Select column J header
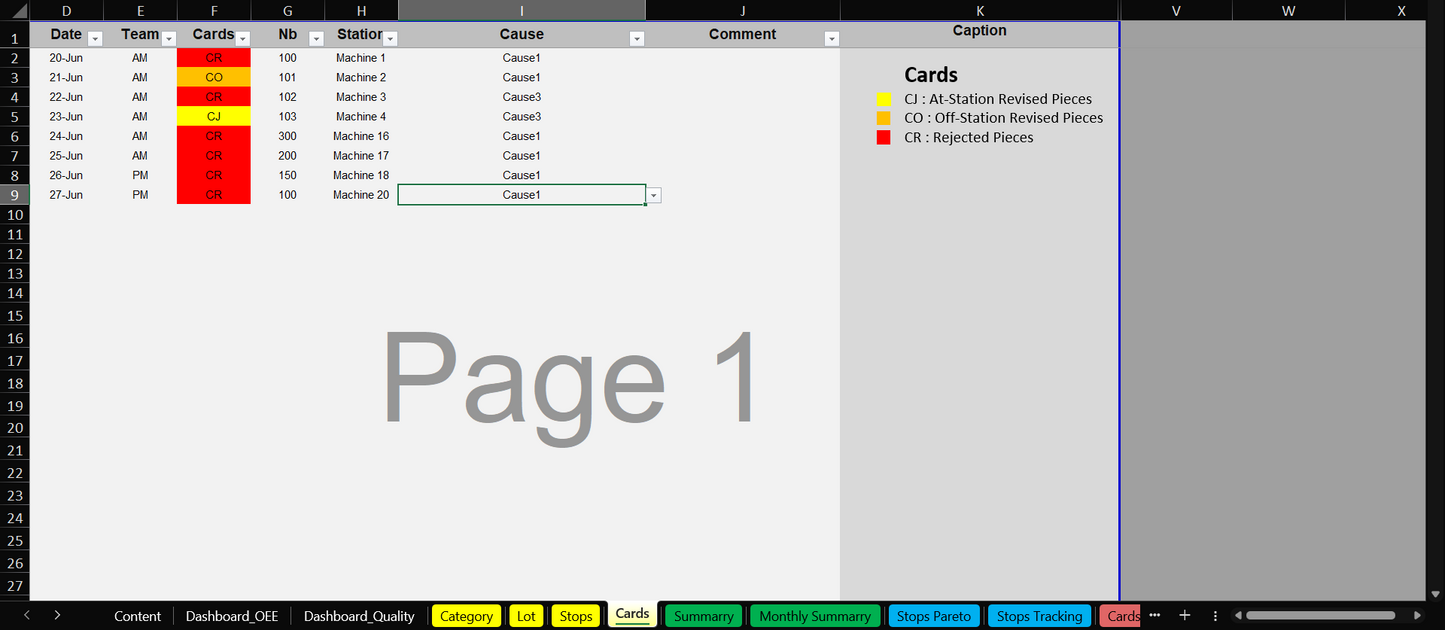This screenshot has height=630, width=1445. [742, 11]
